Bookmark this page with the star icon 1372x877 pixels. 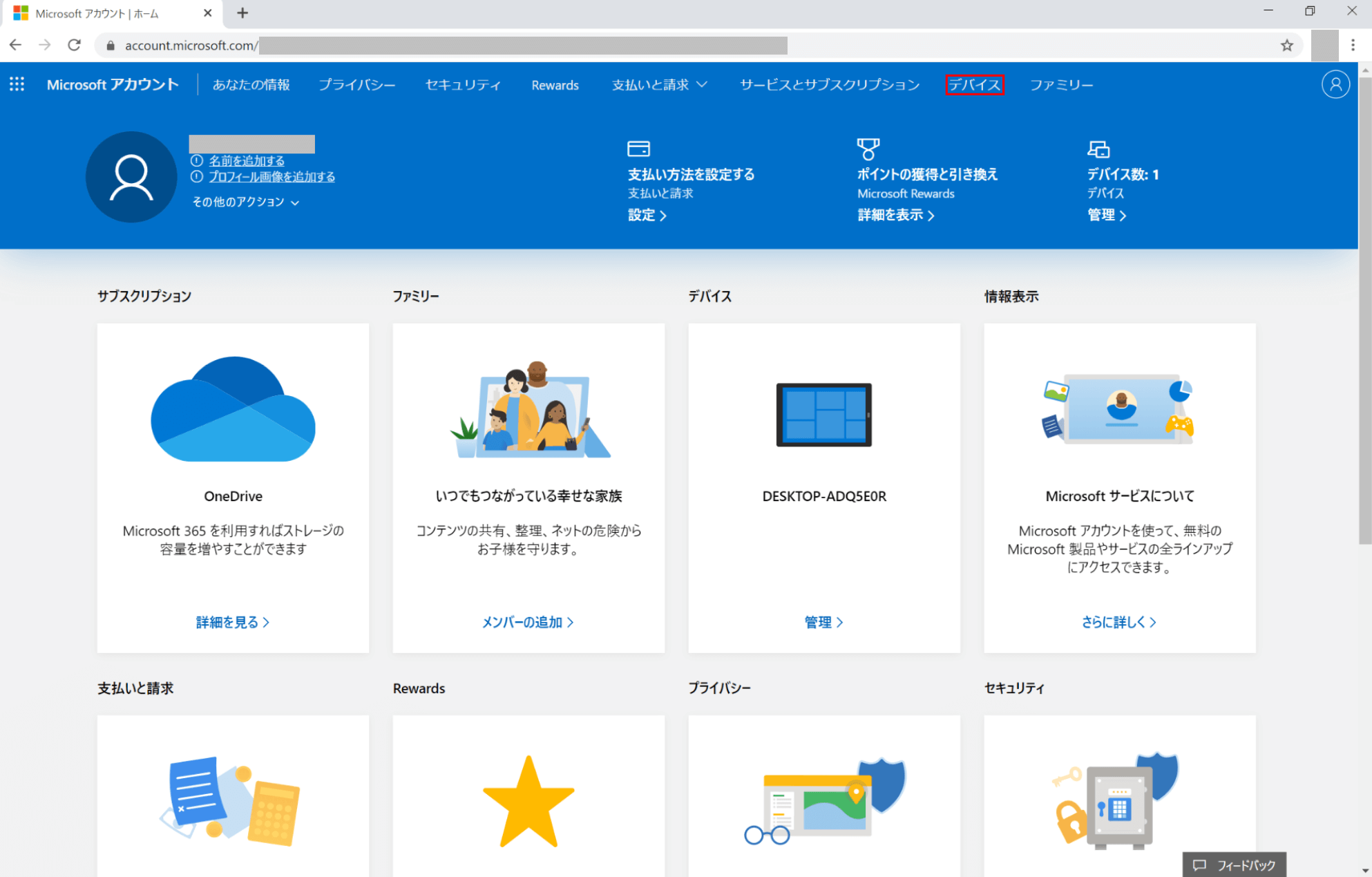(1286, 46)
